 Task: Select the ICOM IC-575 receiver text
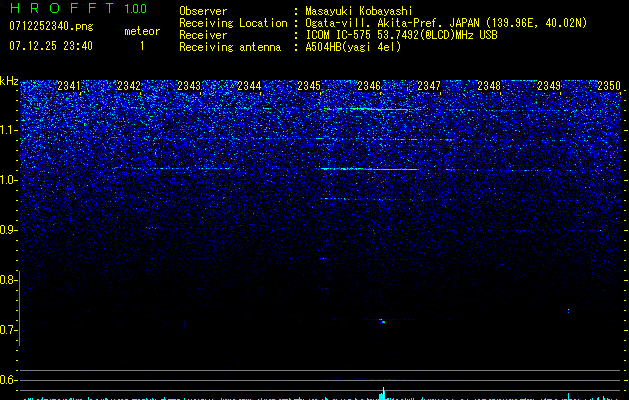[x=401, y=35]
